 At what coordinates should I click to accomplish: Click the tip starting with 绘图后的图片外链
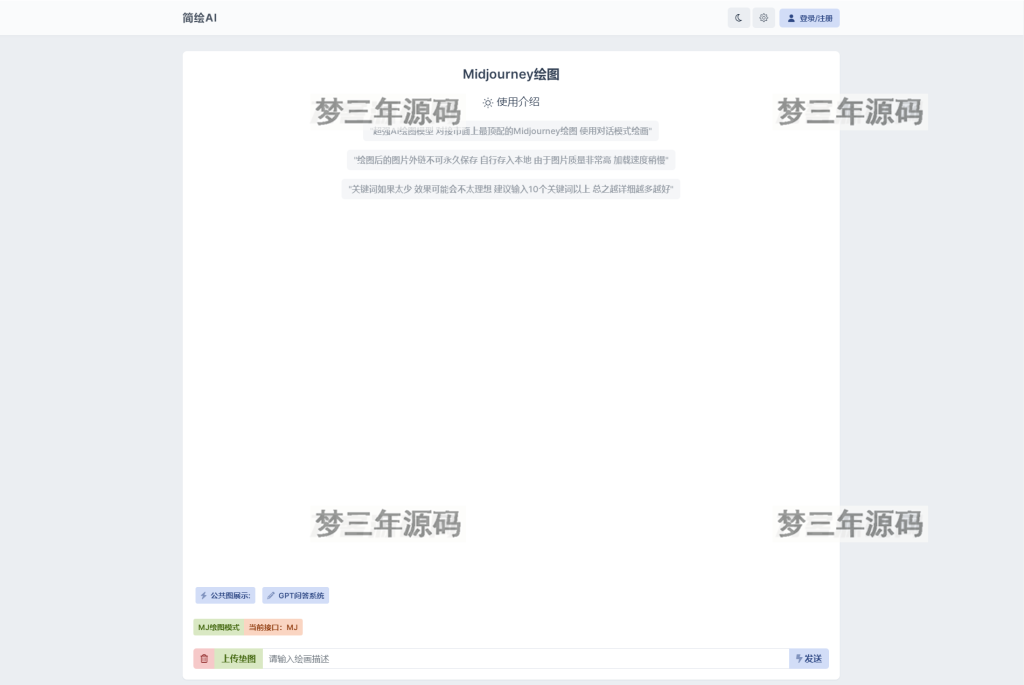click(511, 160)
